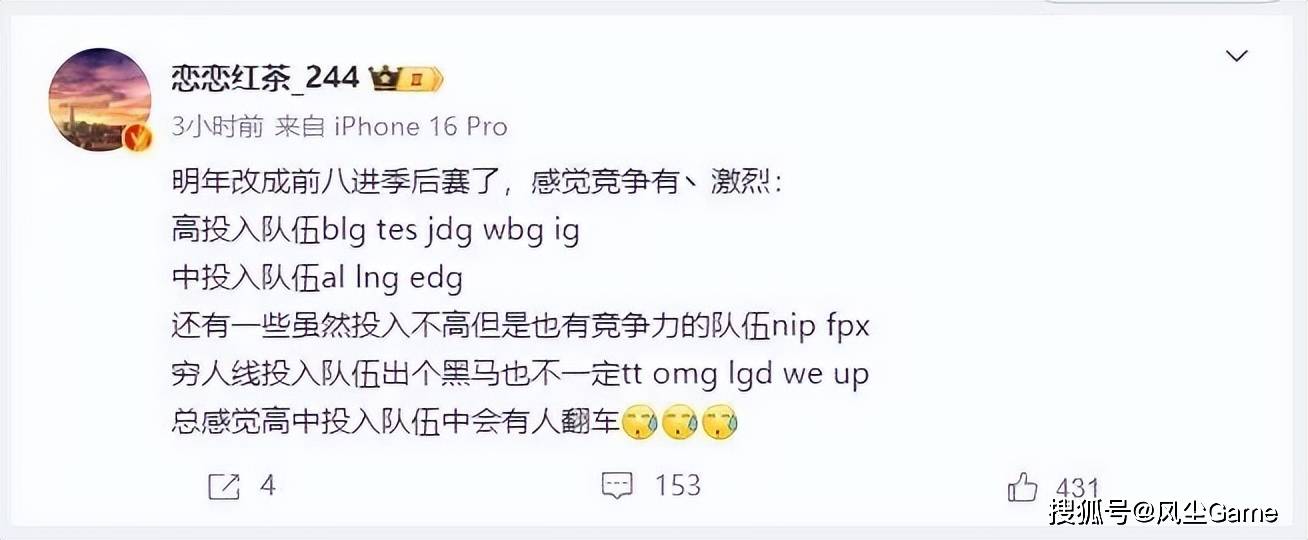
Task: Click the 搜狐号@风尘Game watermark
Action: click(1163, 513)
